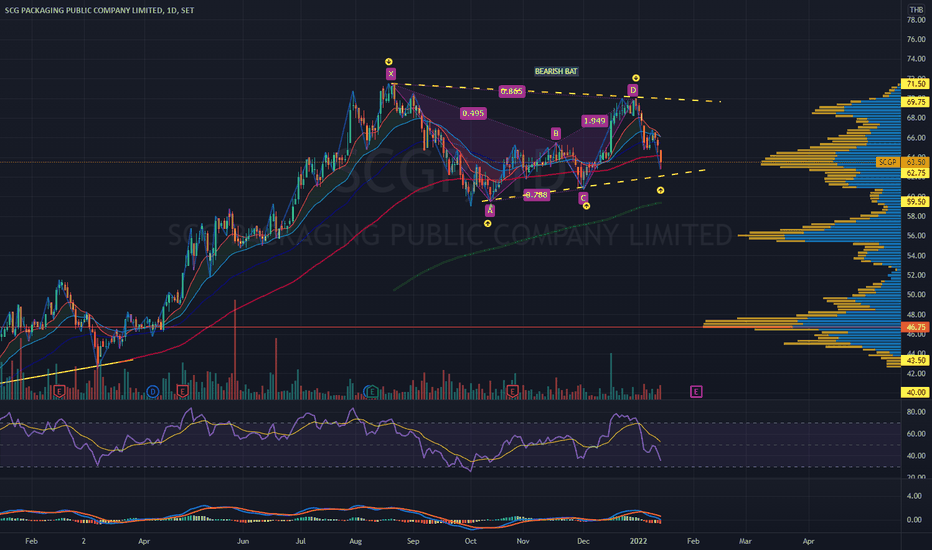Click the red 46.75 price level label
This screenshot has width=932, height=550.
point(915,327)
